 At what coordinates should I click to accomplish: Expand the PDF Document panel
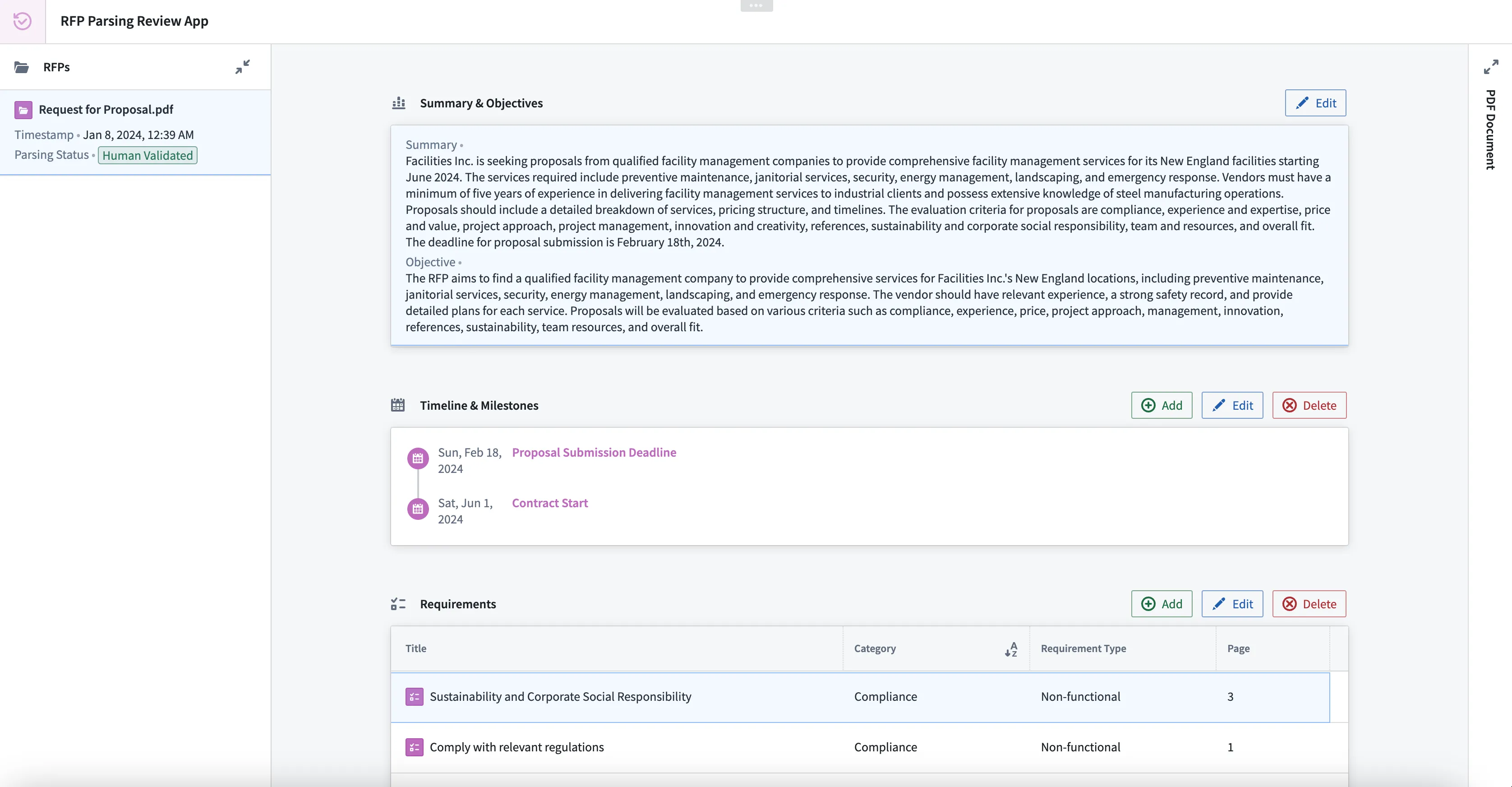[x=1491, y=67]
